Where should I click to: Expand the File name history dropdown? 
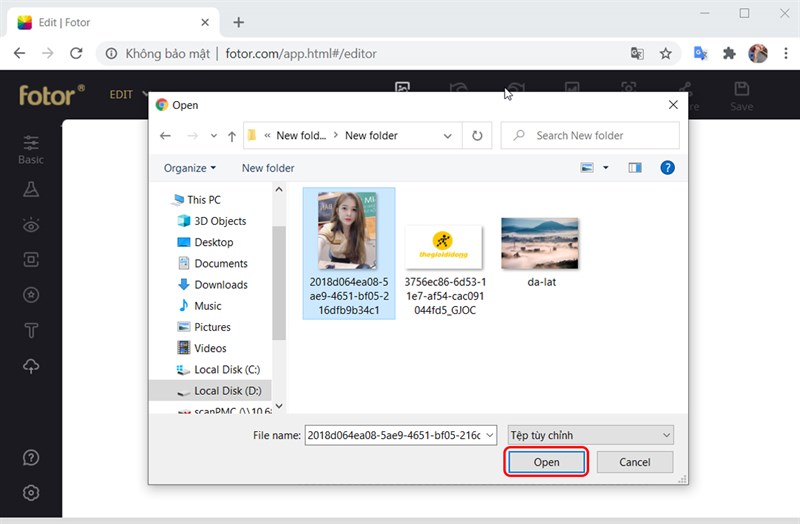pyautogui.click(x=489, y=435)
